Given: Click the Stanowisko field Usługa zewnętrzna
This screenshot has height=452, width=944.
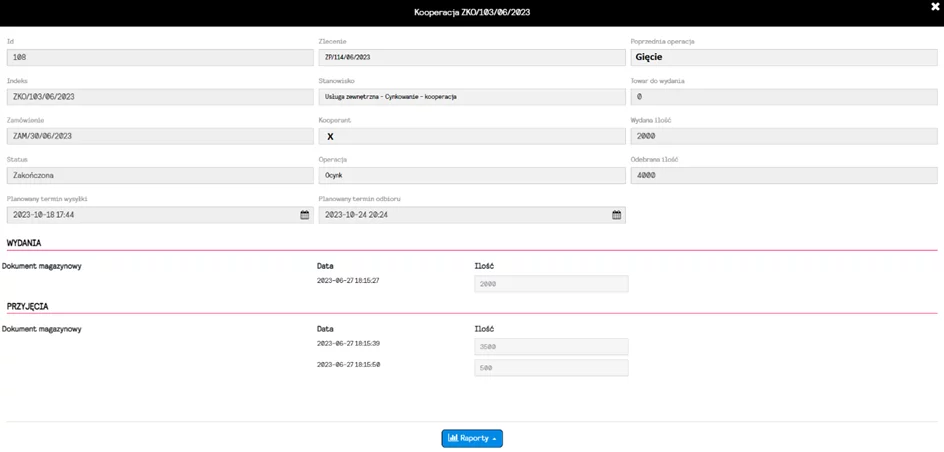Looking at the screenshot, I should tap(472, 97).
